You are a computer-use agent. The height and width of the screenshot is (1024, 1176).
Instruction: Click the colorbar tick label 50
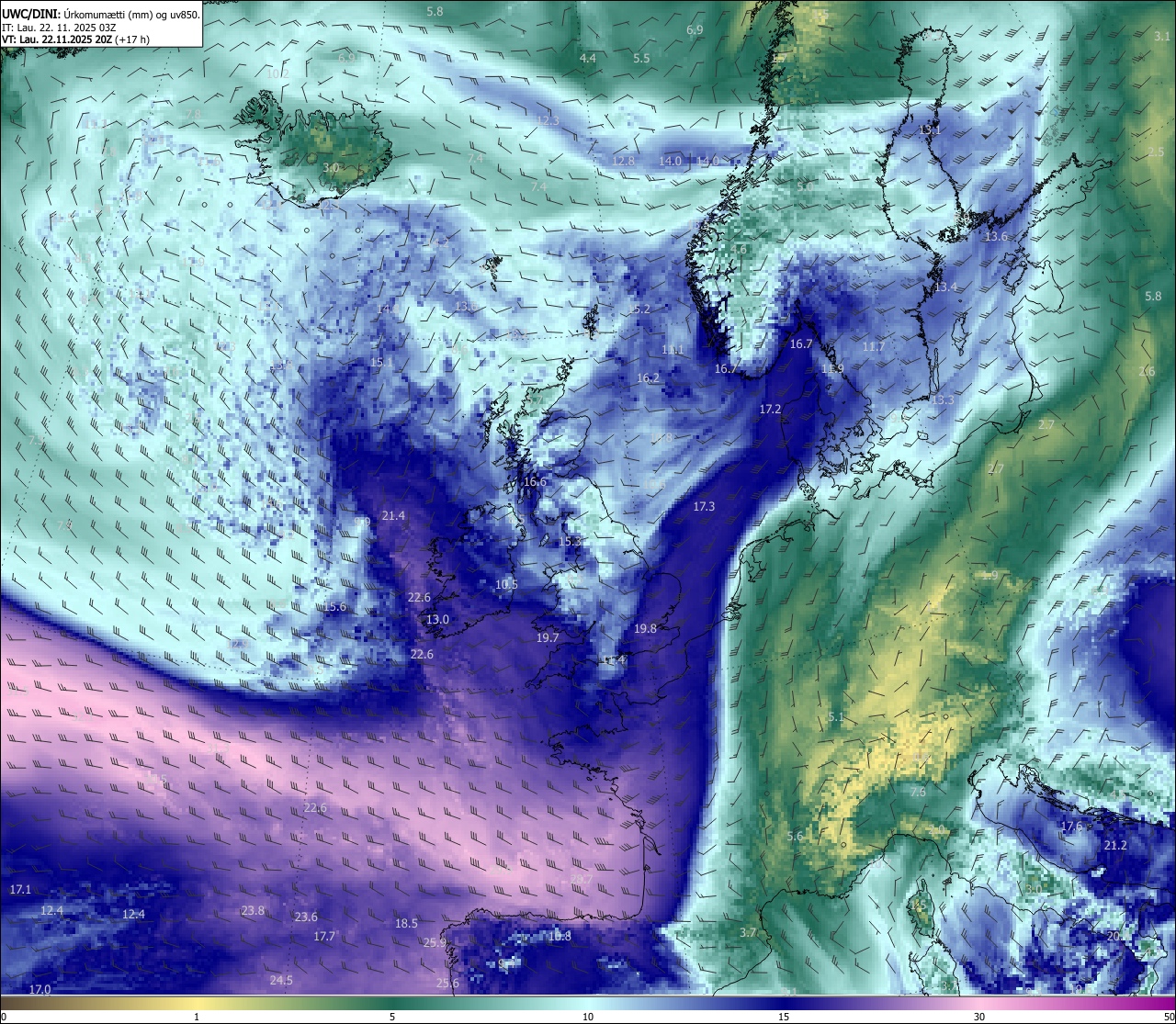tap(1169, 1017)
